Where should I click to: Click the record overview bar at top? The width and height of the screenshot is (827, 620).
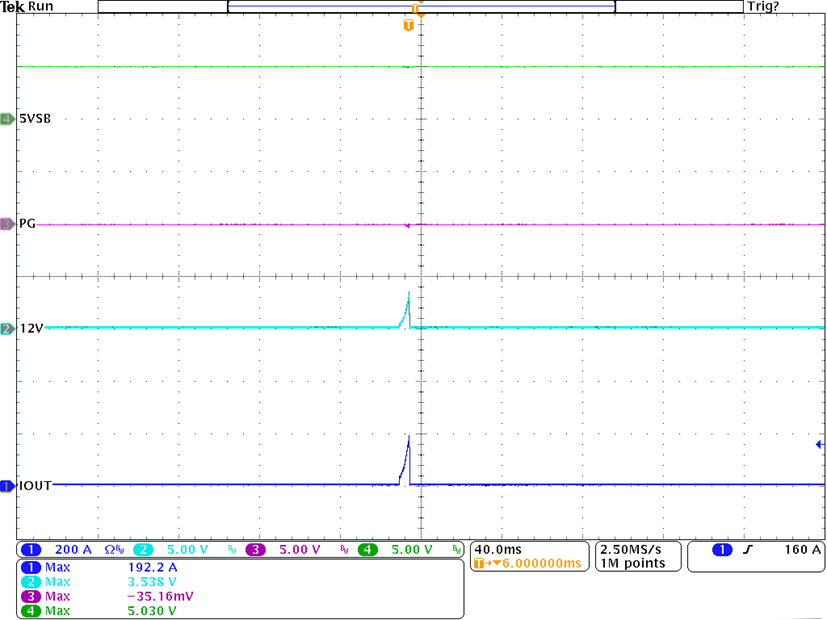click(421, 7)
